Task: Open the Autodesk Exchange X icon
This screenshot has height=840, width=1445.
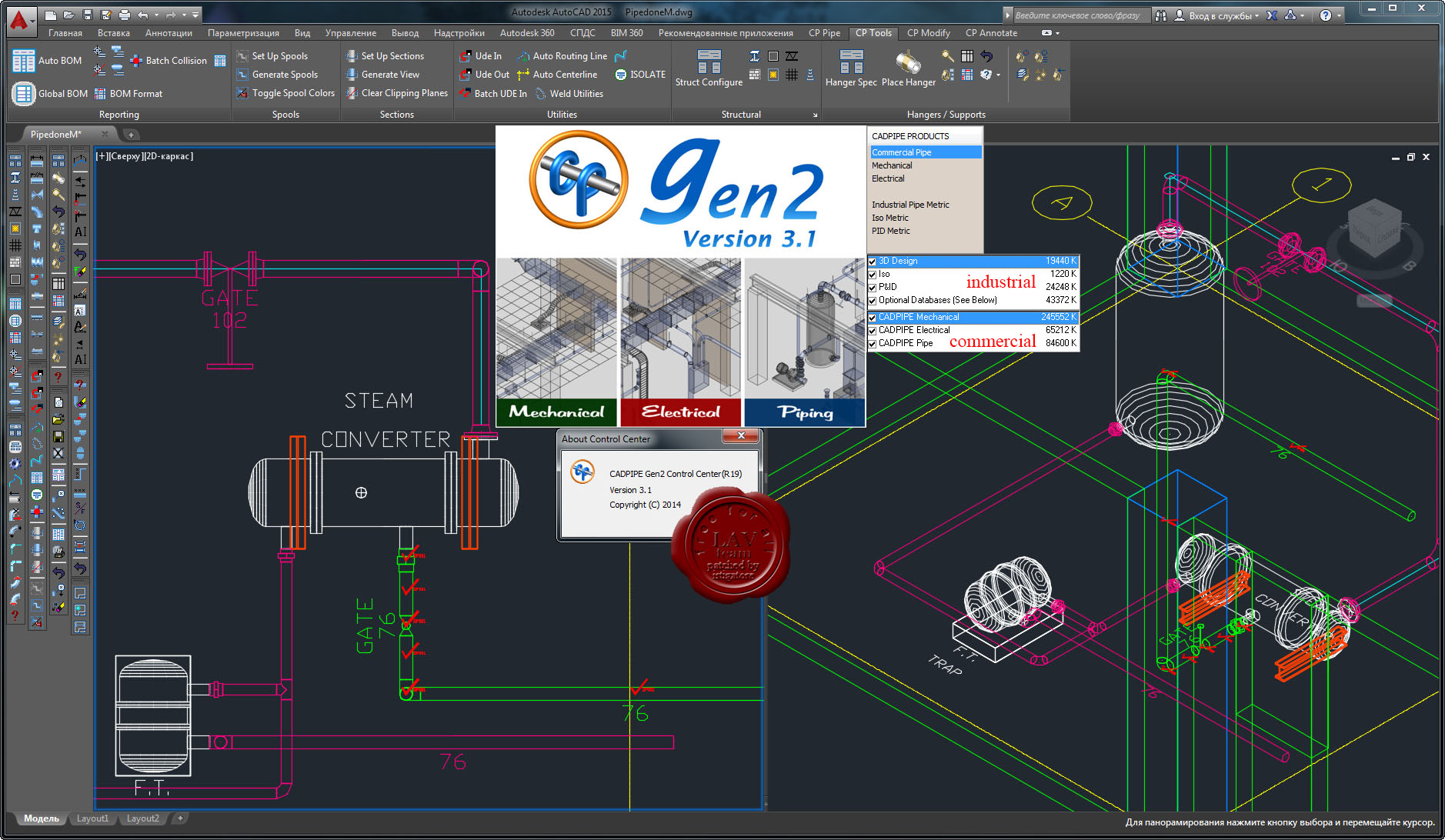Action: tap(1272, 15)
